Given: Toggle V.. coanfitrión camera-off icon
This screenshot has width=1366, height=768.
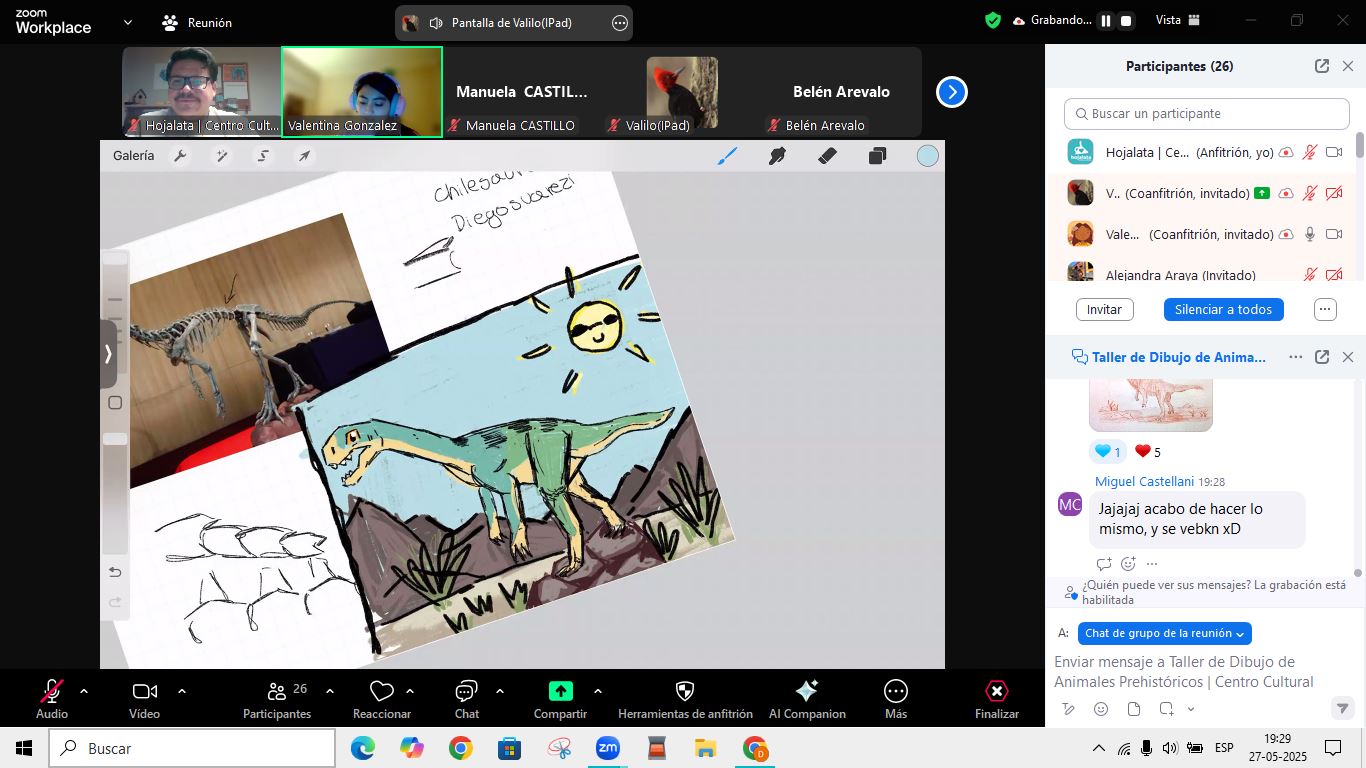Looking at the screenshot, I should coord(1333,194).
